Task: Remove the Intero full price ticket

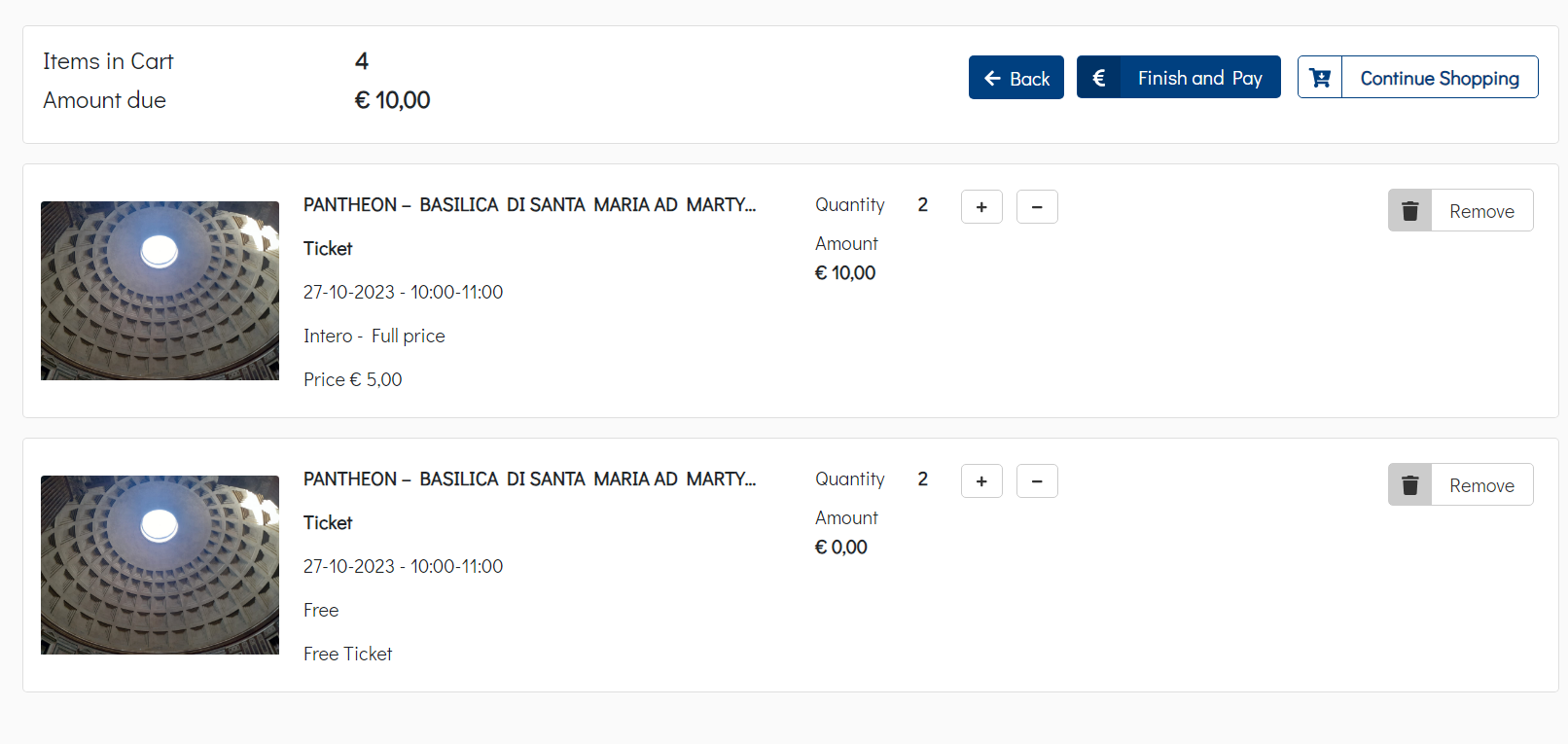Action: click(1480, 211)
